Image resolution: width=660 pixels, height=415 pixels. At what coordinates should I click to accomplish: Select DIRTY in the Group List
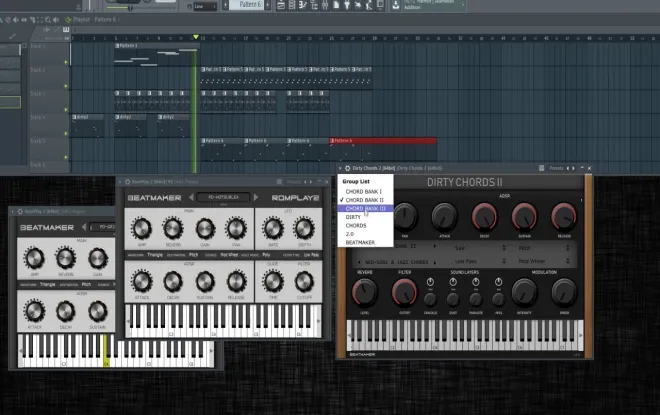tap(365, 217)
